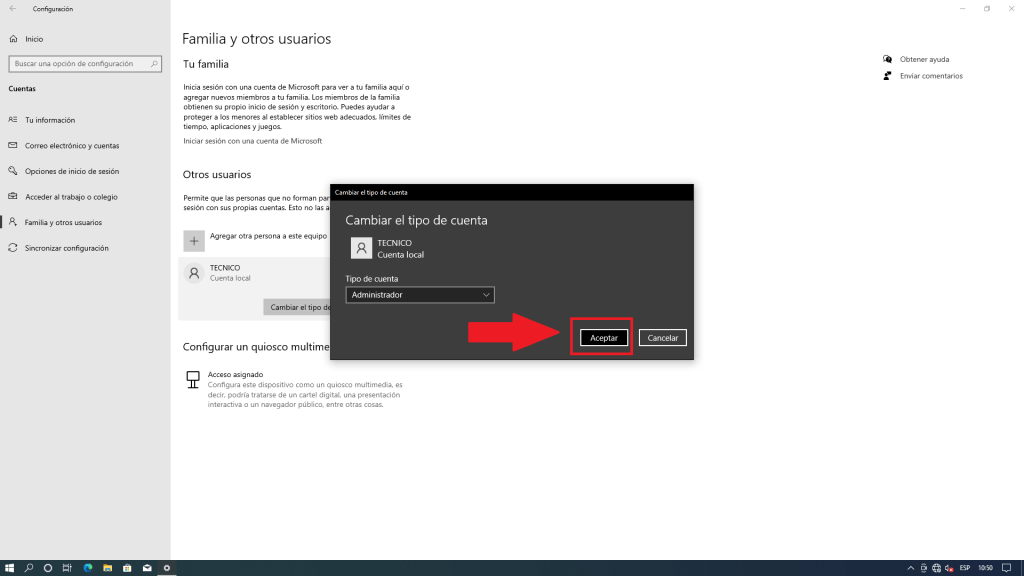Focus the Buscar una opción de configuración field

[78, 64]
